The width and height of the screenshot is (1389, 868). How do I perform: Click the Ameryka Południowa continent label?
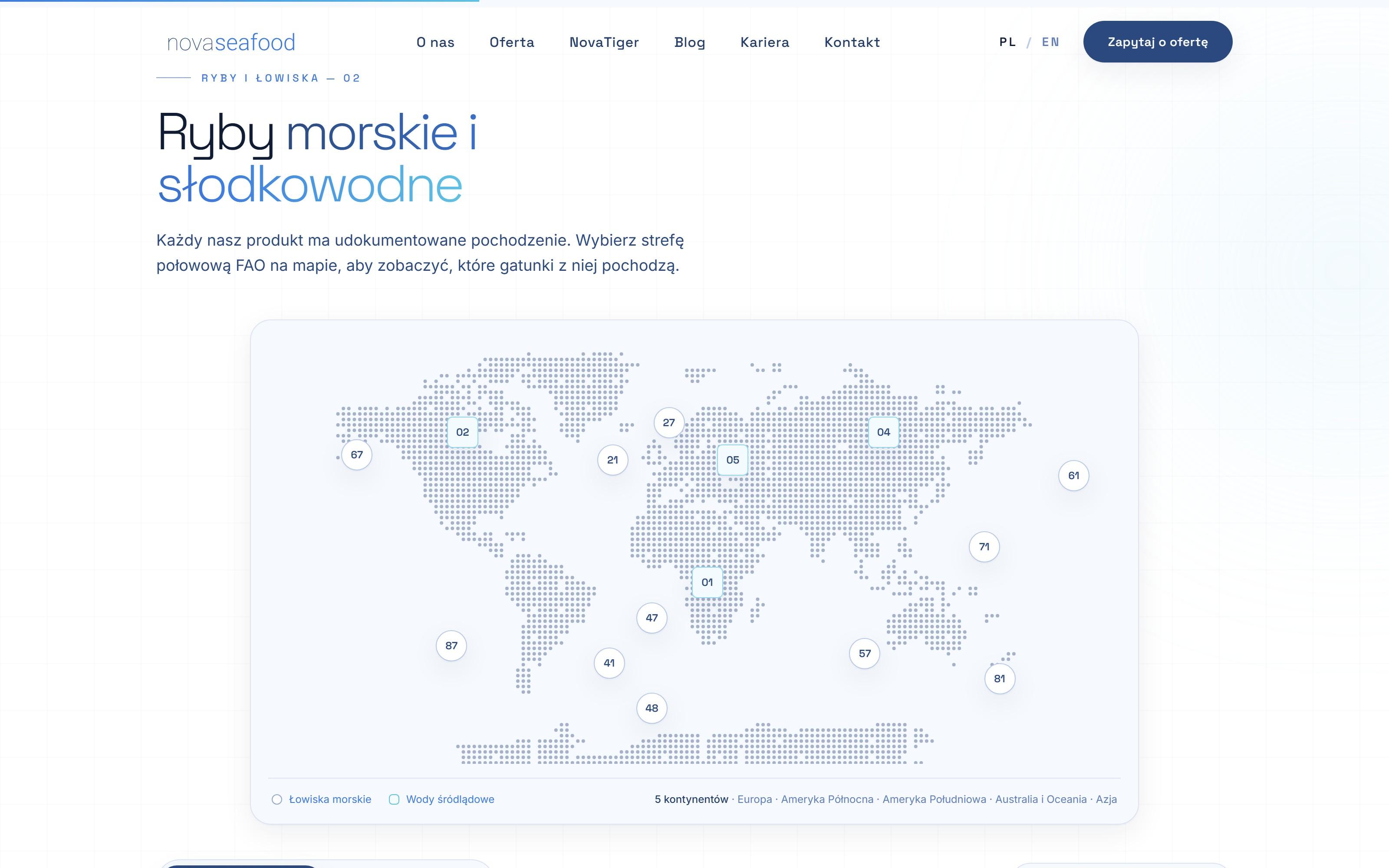[x=935, y=799]
